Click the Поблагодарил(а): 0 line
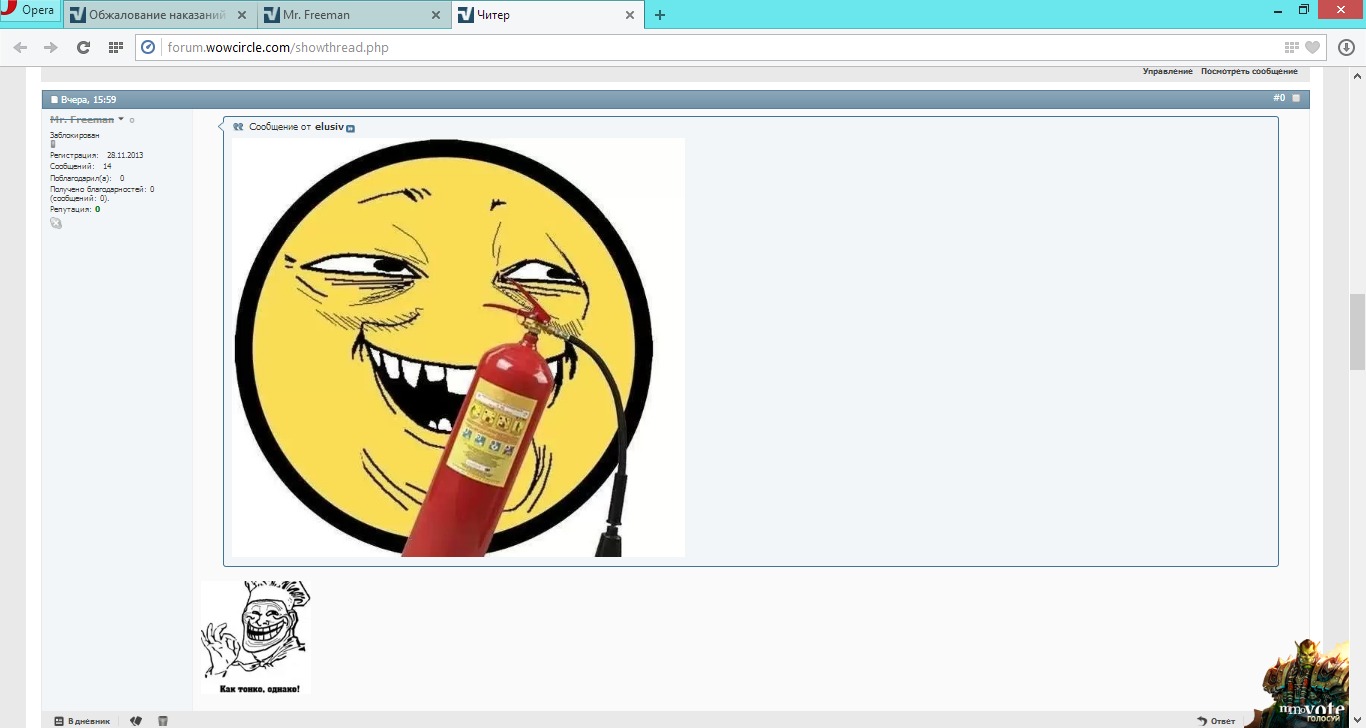1366x728 pixels. (x=87, y=178)
